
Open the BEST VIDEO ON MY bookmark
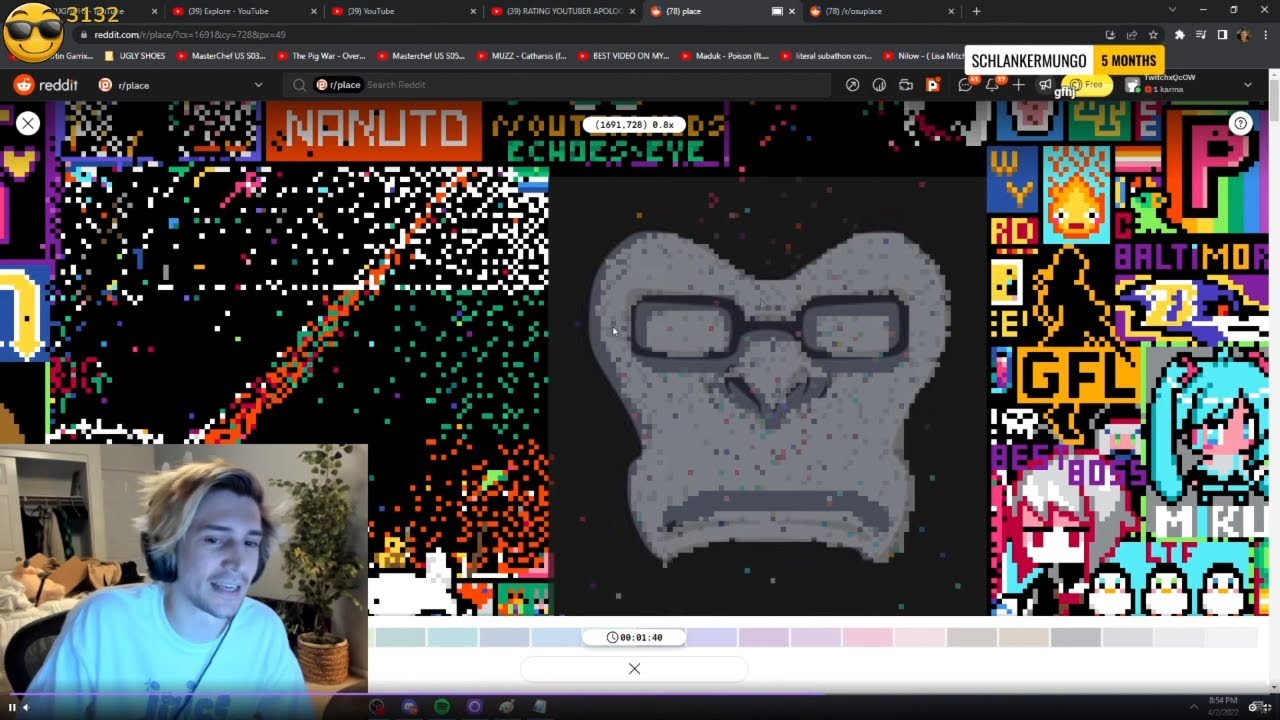click(623, 56)
